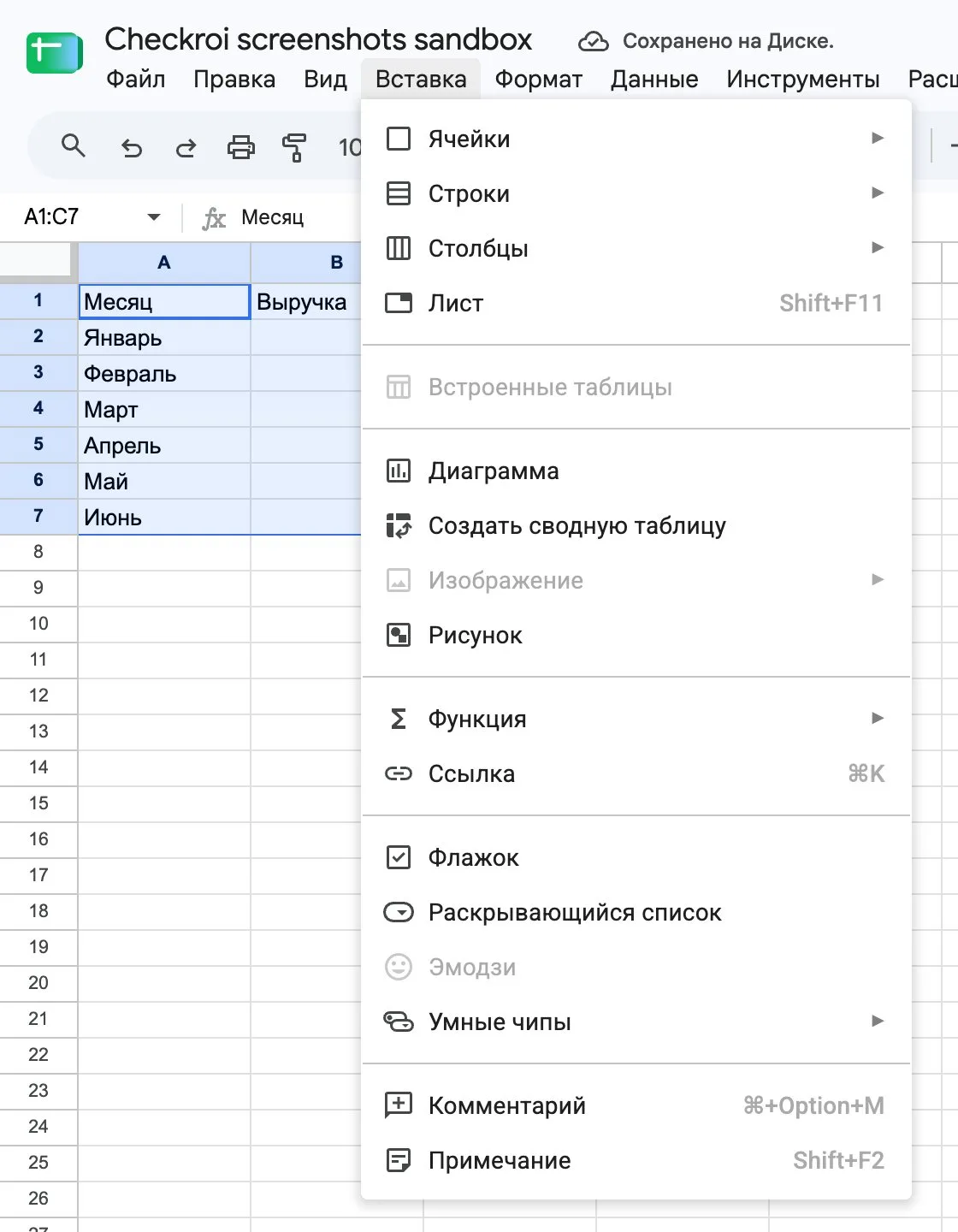Click cell containing Апрель
Image resolution: width=958 pixels, height=1232 pixels.
pyautogui.click(x=164, y=445)
